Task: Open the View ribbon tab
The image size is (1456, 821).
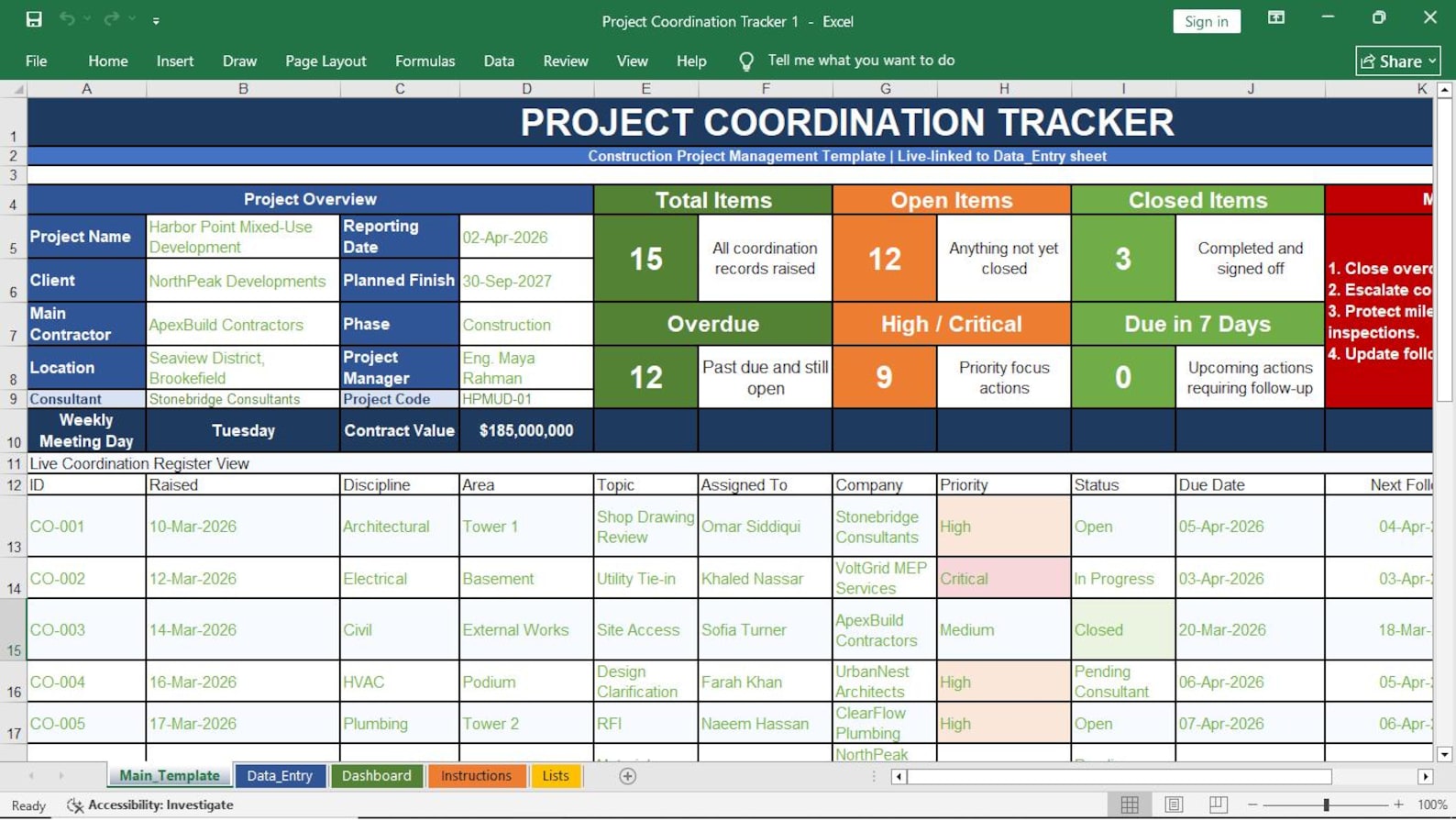Action: [x=632, y=61]
